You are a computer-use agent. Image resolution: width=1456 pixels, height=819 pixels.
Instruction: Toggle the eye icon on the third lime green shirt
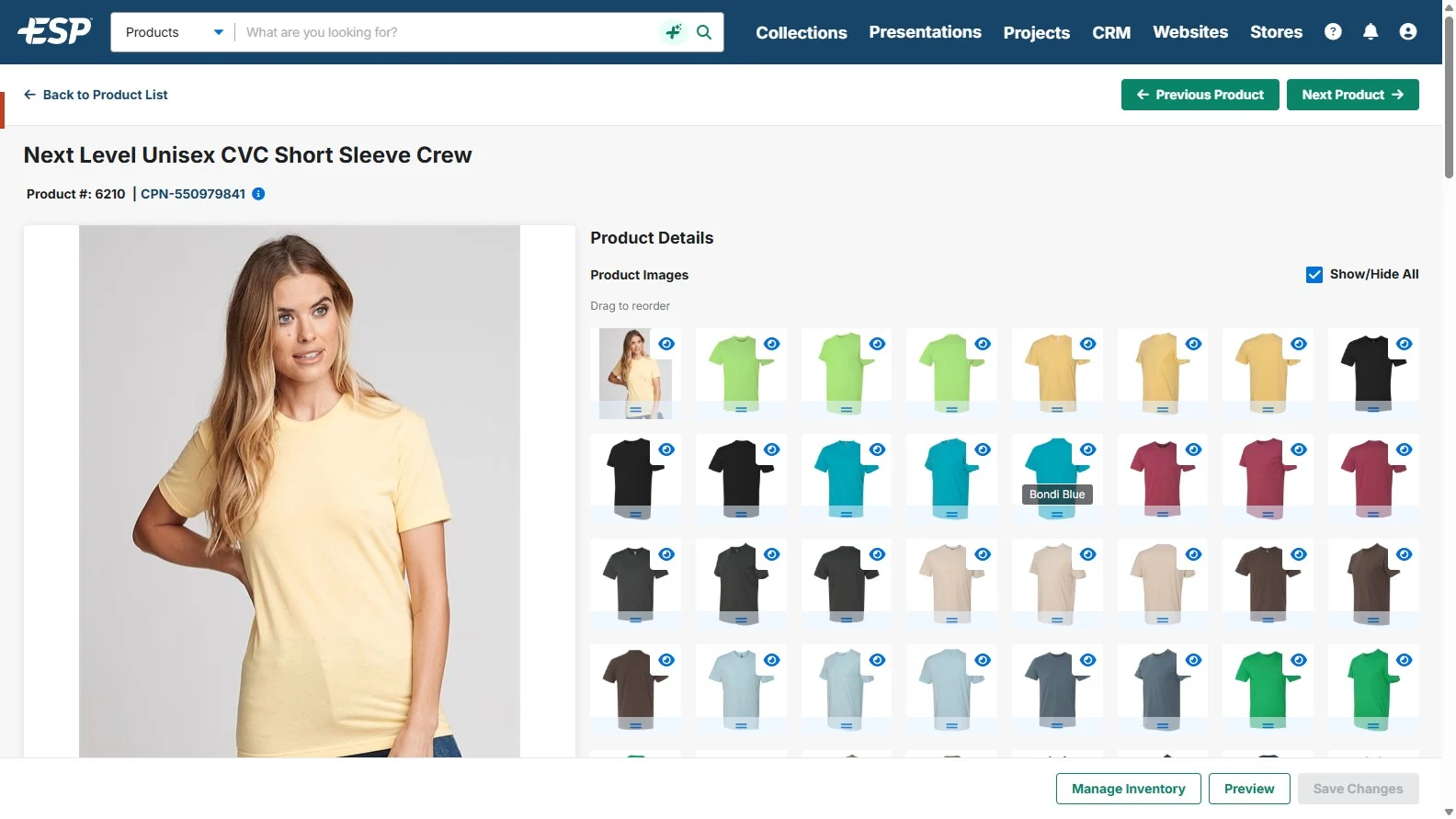coord(983,344)
